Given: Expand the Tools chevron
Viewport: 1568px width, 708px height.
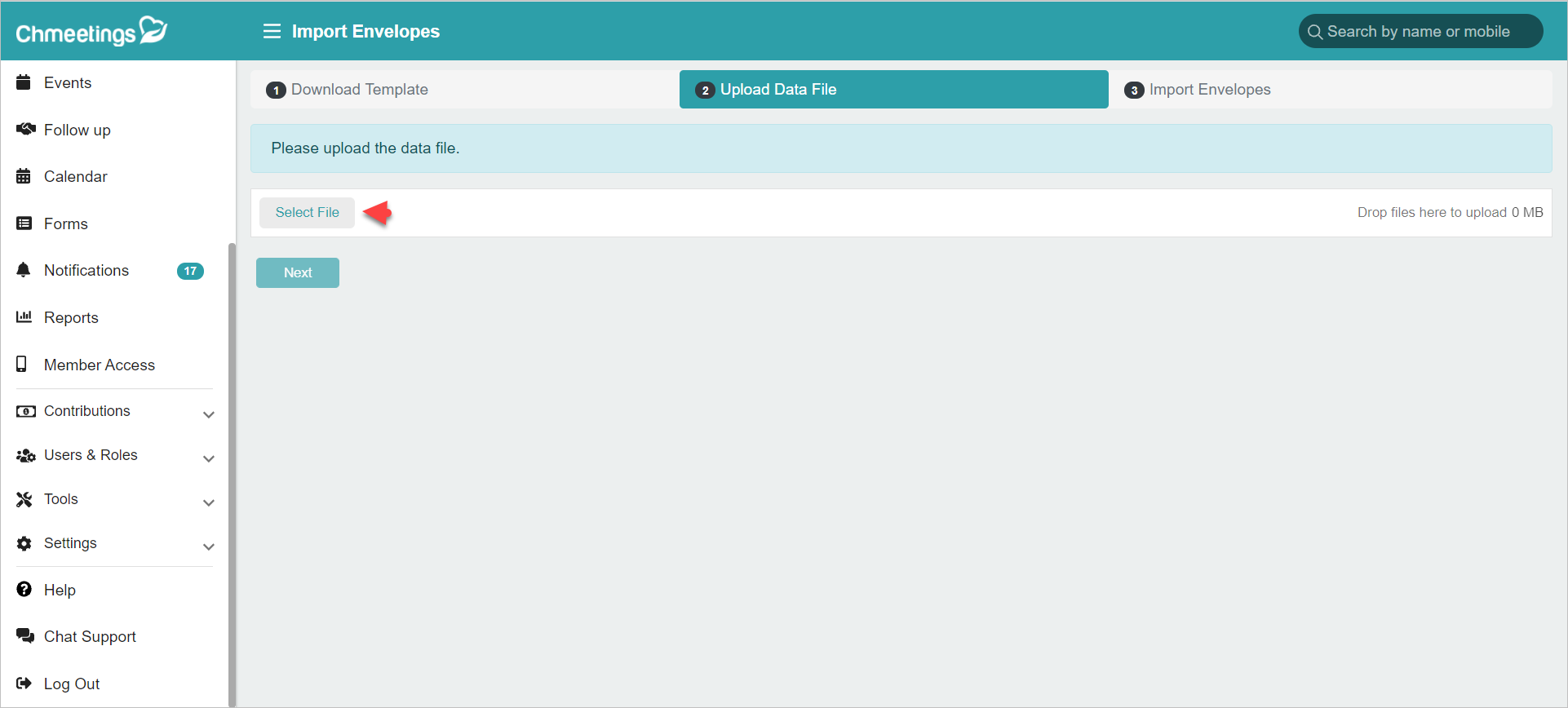Looking at the screenshot, I should (209, 502).
